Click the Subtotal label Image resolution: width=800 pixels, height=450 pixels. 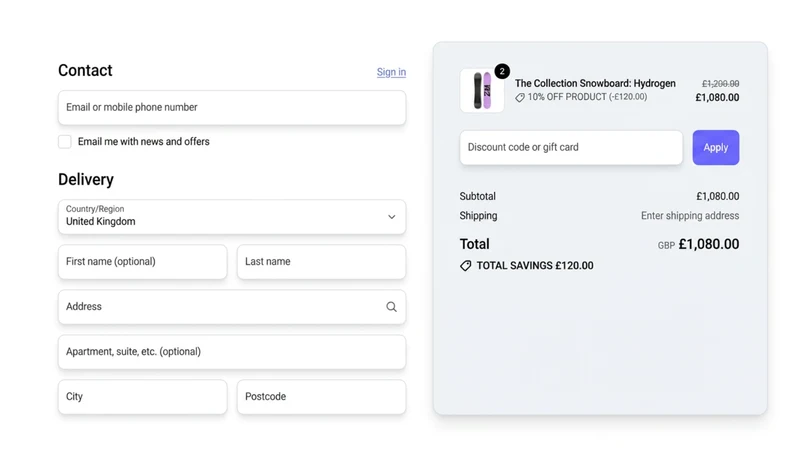(x=478, y=196)
